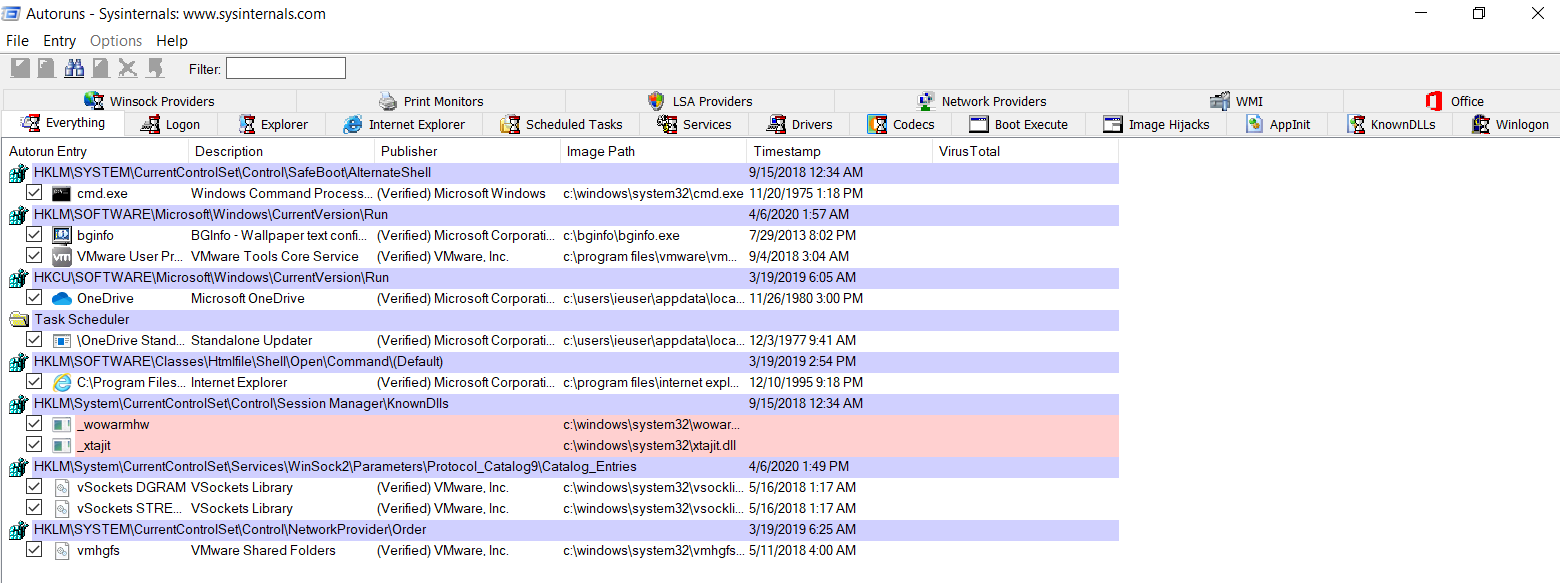1560x583 pixels.
Task: Click the bginfo entry icon
Action: (x=62, y=235)
